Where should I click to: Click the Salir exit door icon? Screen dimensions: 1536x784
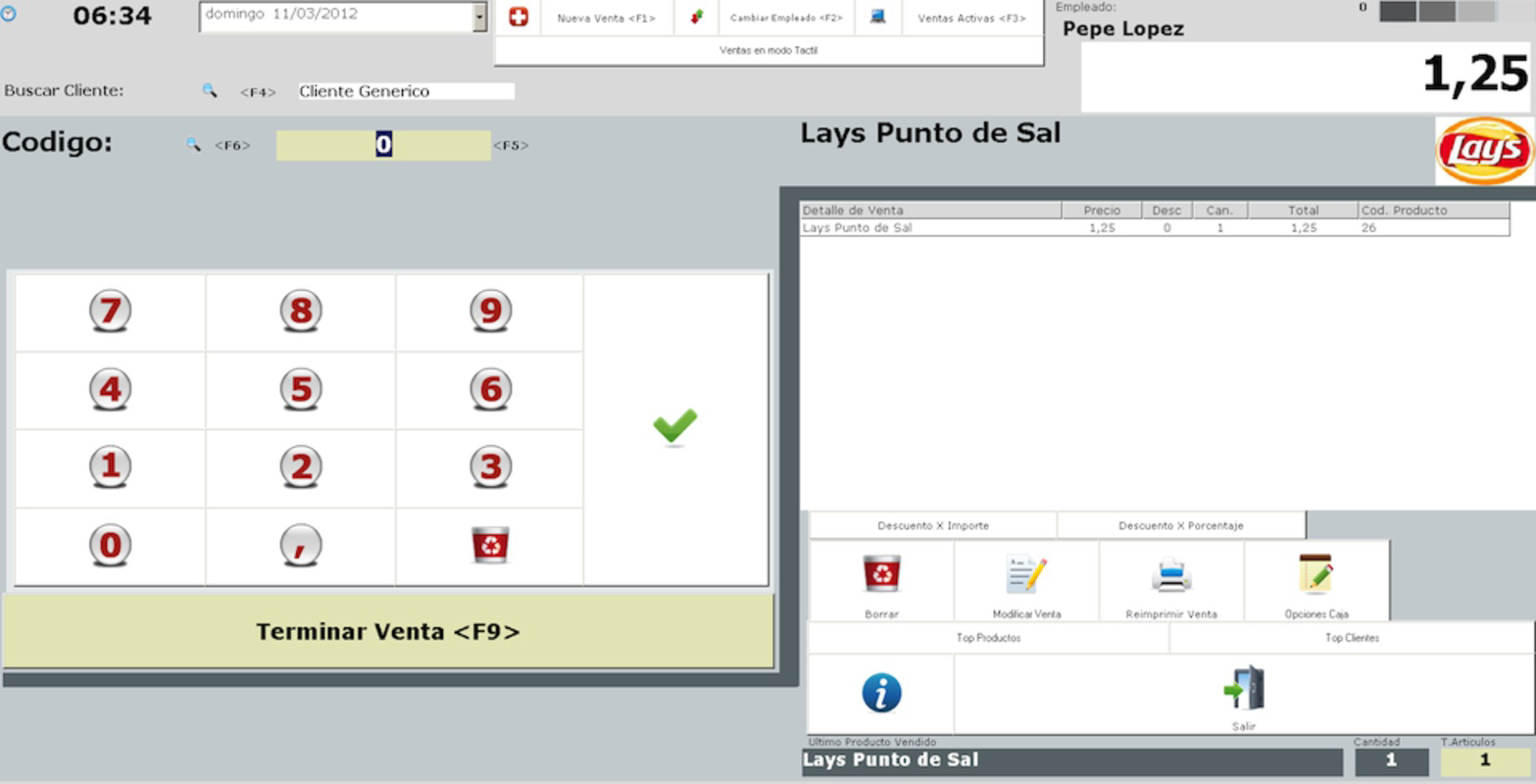point(1244,688)
